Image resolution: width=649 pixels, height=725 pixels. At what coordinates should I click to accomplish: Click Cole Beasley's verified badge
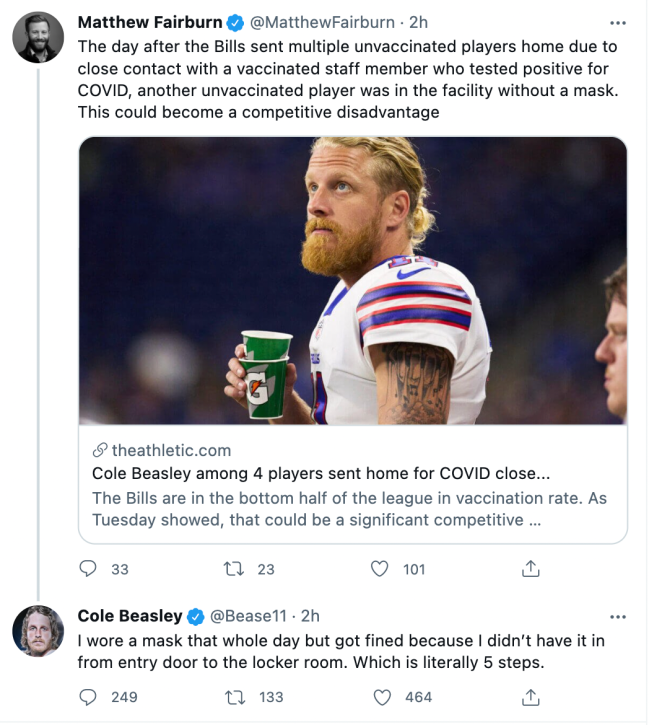pos(197,616)
